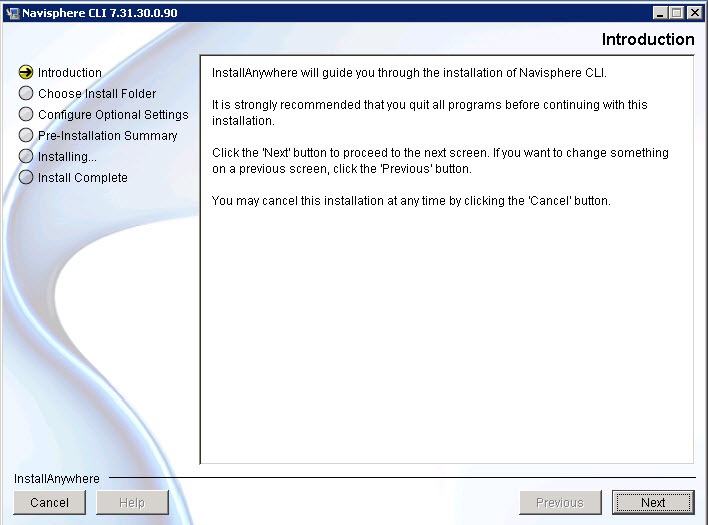Click the circle icon beside Configure Optional Settings

pyautogui.click(x=26, y=115)
